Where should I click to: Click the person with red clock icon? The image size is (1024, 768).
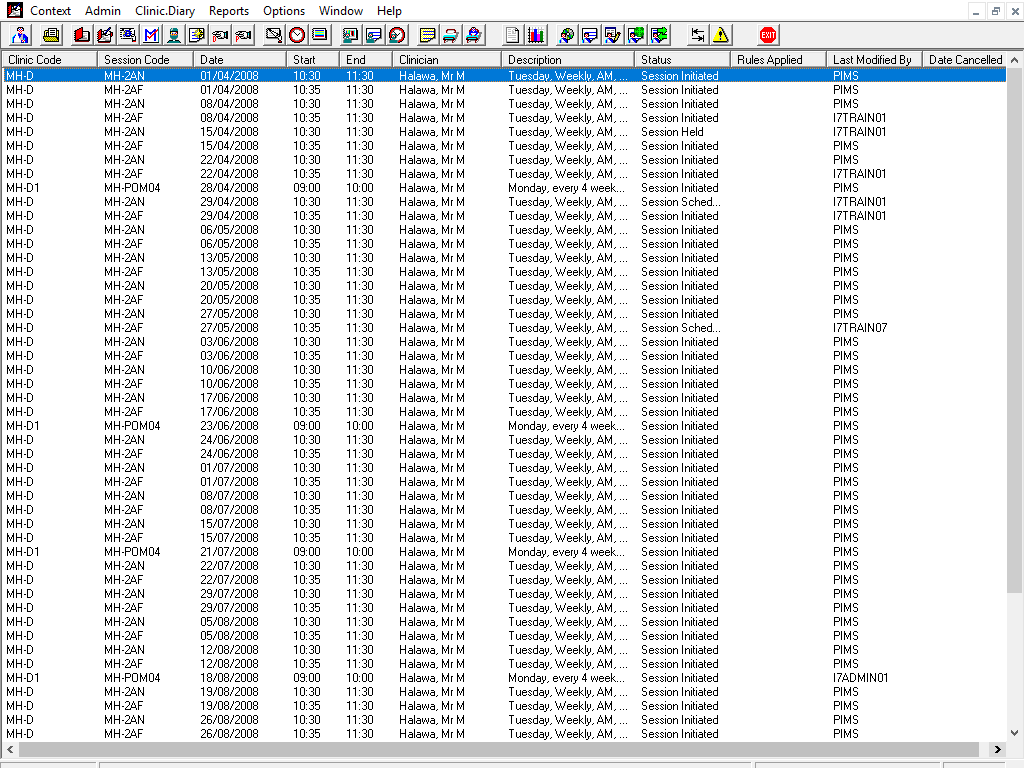click(x=397, y=35)
